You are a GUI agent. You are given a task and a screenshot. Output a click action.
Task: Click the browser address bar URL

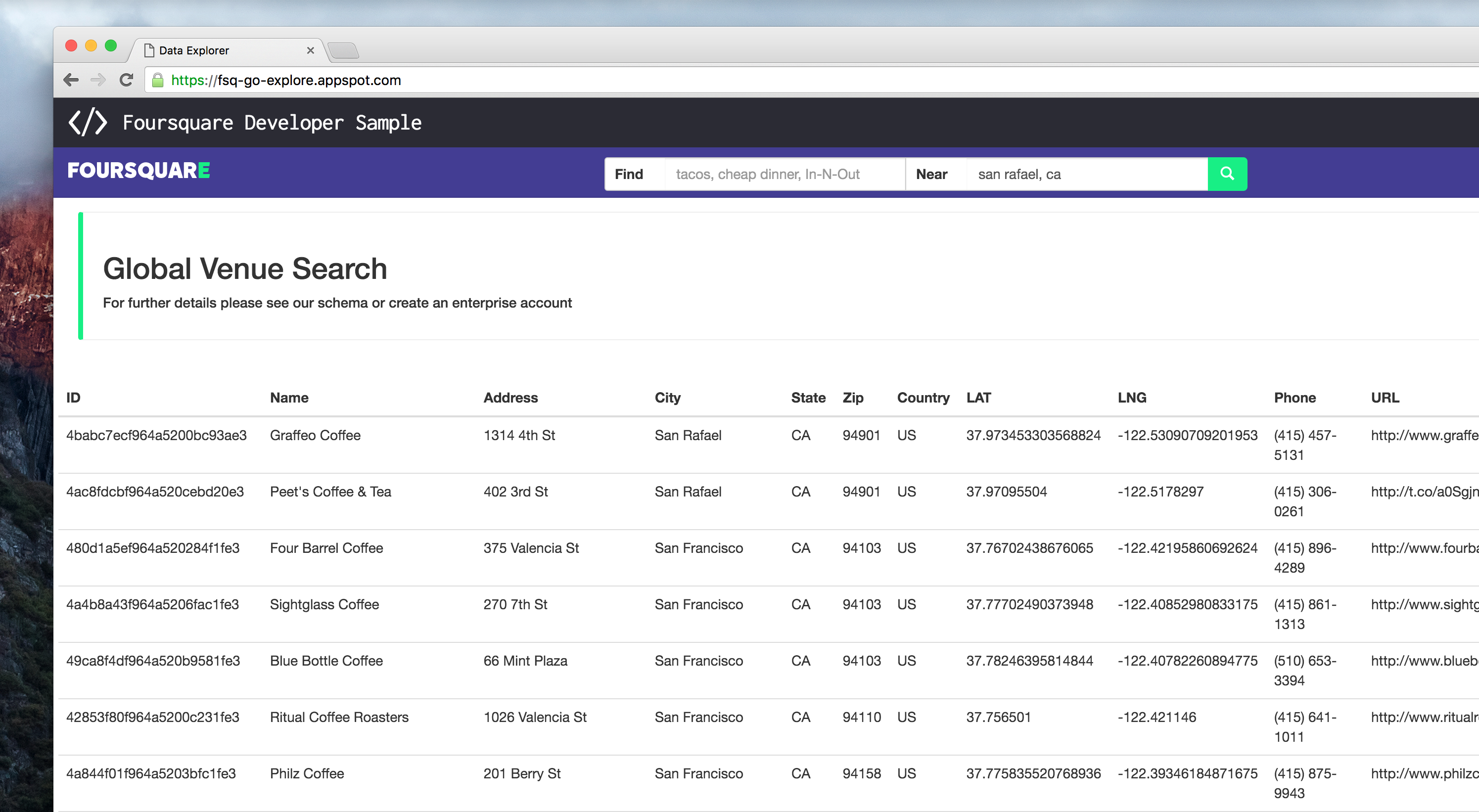point(286,80)
